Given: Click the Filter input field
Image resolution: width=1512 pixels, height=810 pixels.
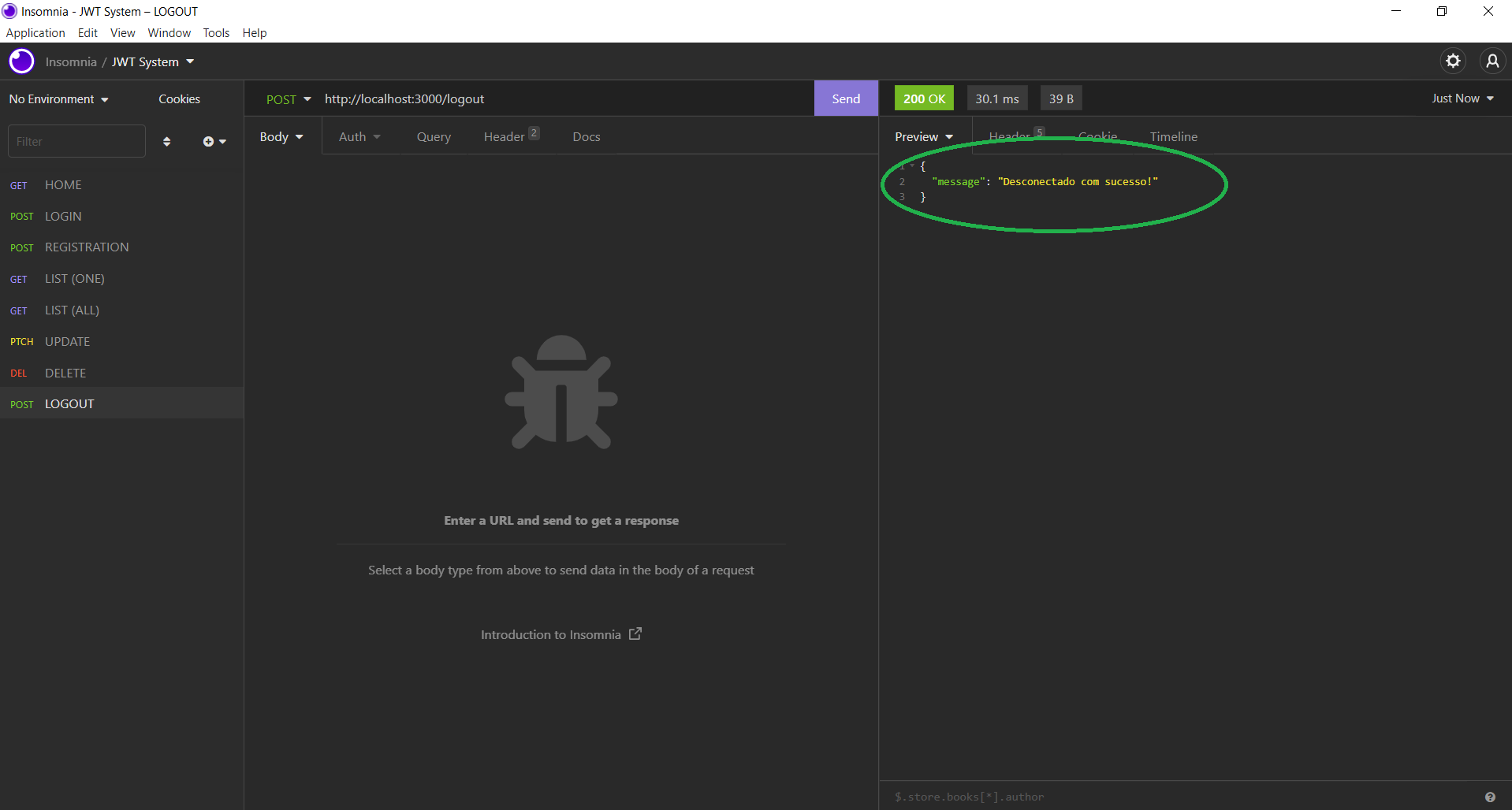Looking at the screenshot, I should coord(76,140).
